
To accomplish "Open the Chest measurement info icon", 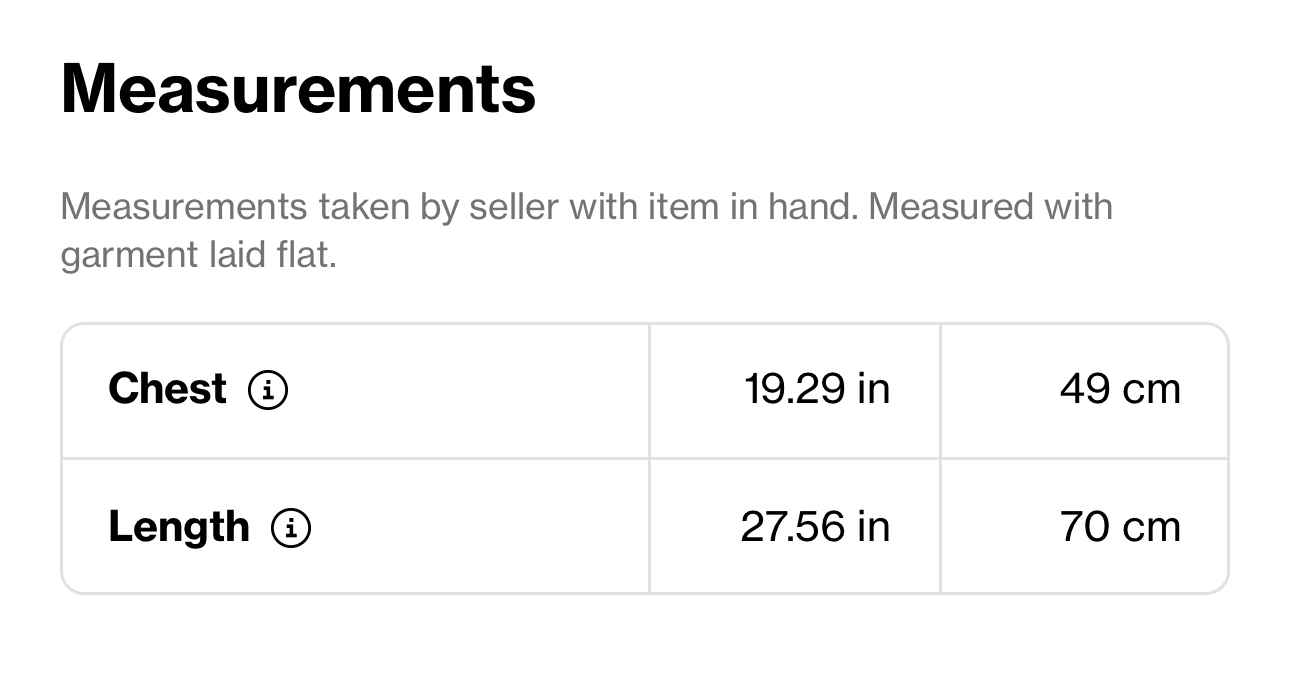I will pos(268,390).
